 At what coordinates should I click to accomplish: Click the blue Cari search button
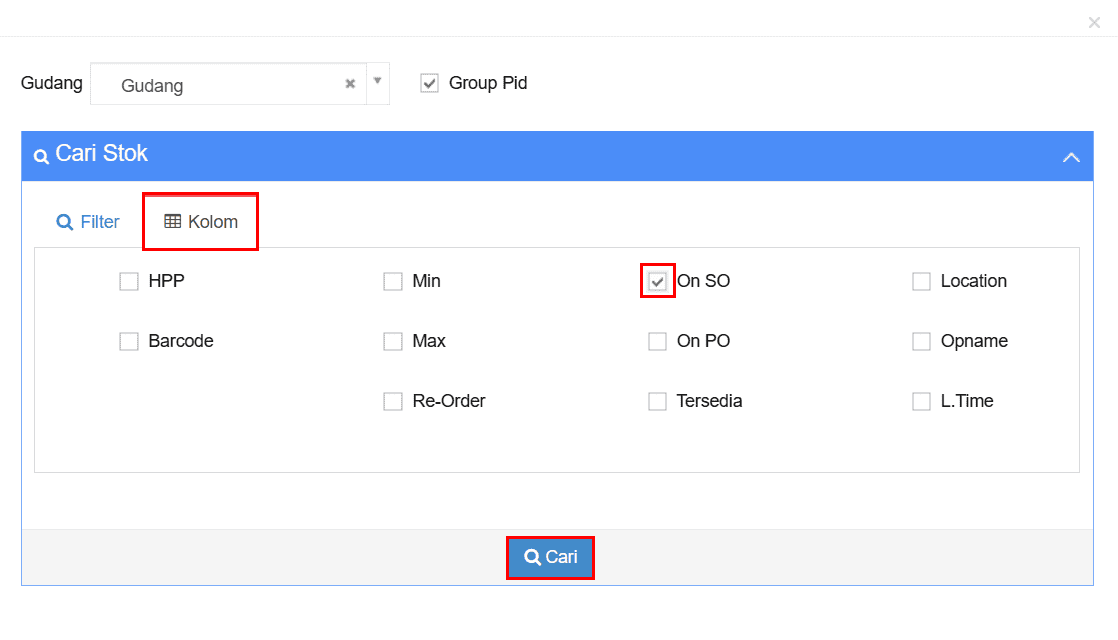pos(550,557)
